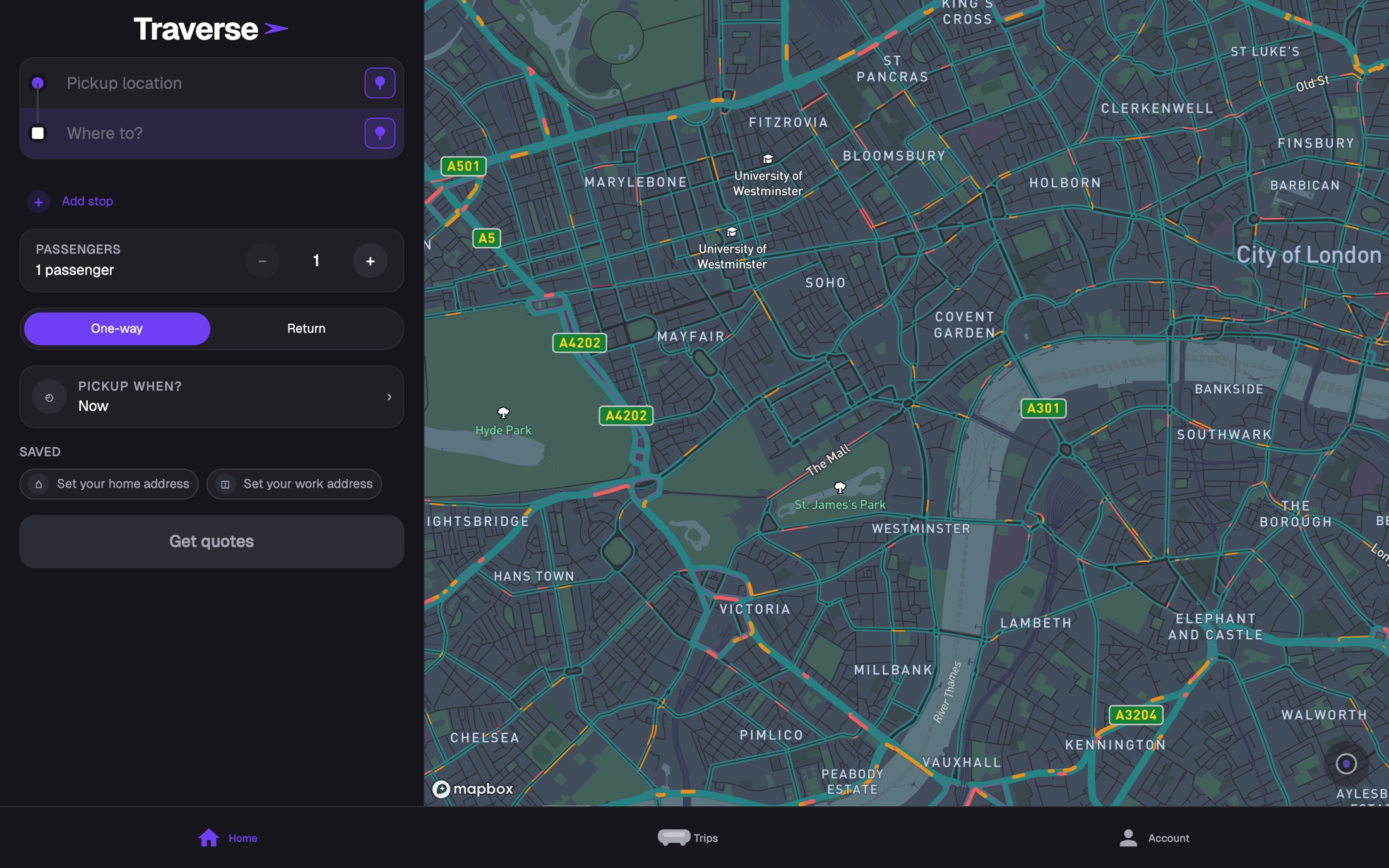Click the Mapbox logo on the map
The image size is (1389, 868).
pyautogui.click(x=473, y=789)
